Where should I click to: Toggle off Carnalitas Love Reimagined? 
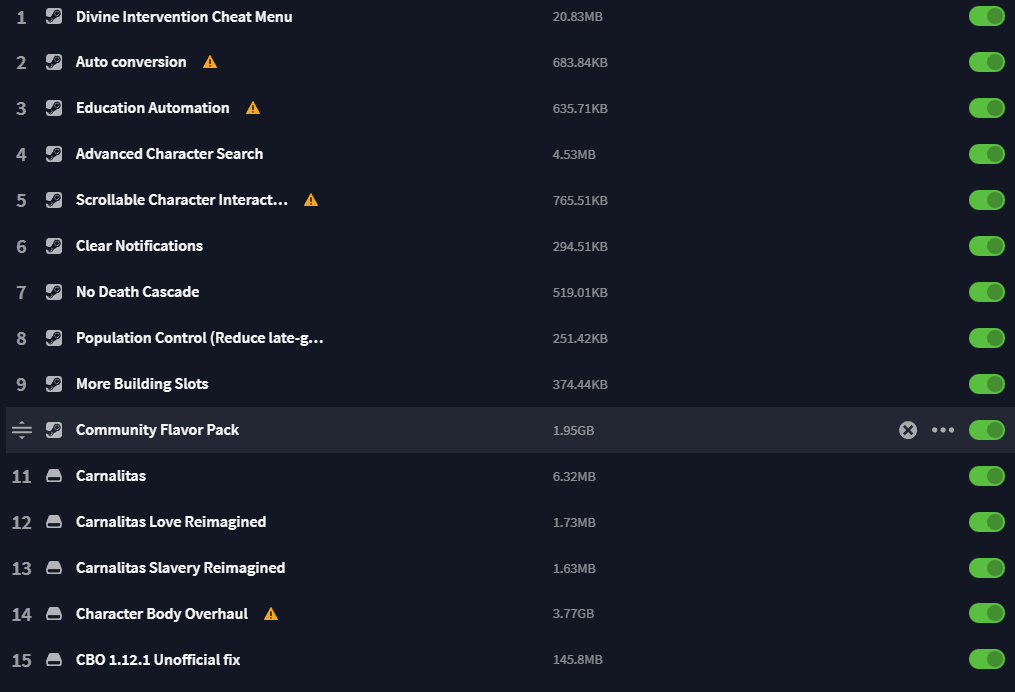pos(986,522)
